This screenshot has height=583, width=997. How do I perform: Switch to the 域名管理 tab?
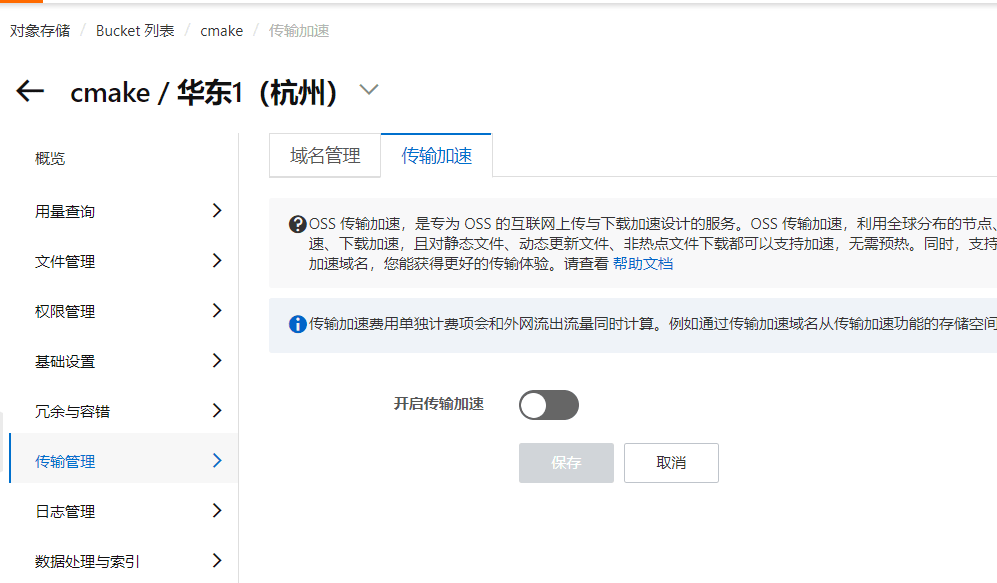tap(324, 155)
